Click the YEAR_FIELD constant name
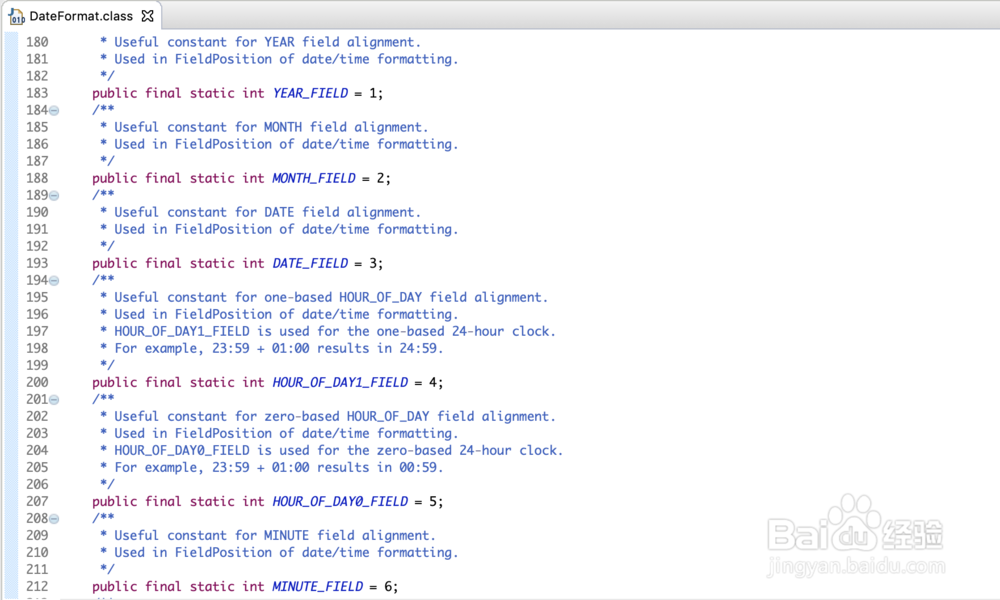Screen dimensions: 1000x600 [x=311, y=93]
